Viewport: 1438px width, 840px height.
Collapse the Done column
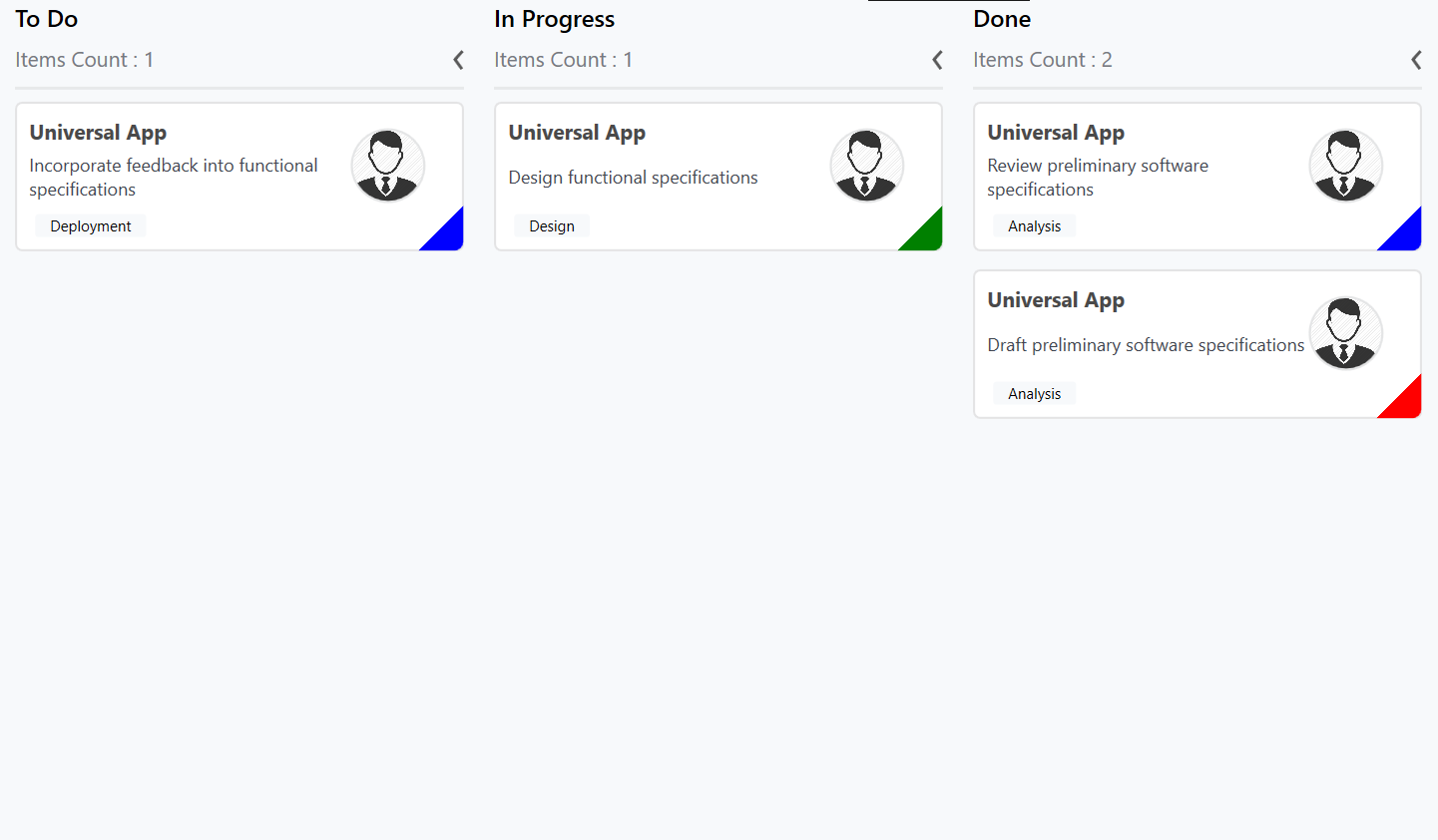[1416, 60]
